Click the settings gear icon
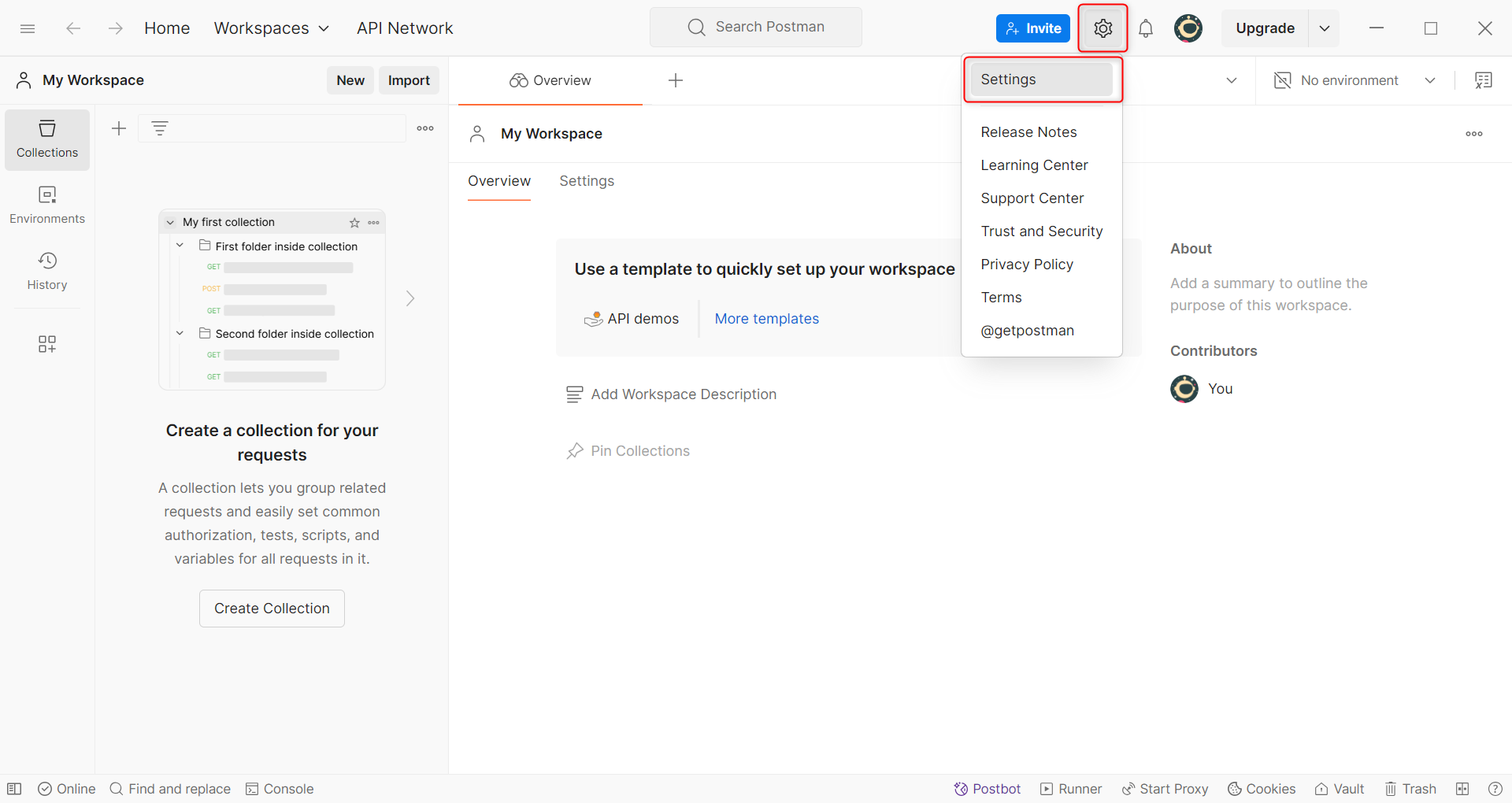1512x803 pixels. click(1102, 28)
